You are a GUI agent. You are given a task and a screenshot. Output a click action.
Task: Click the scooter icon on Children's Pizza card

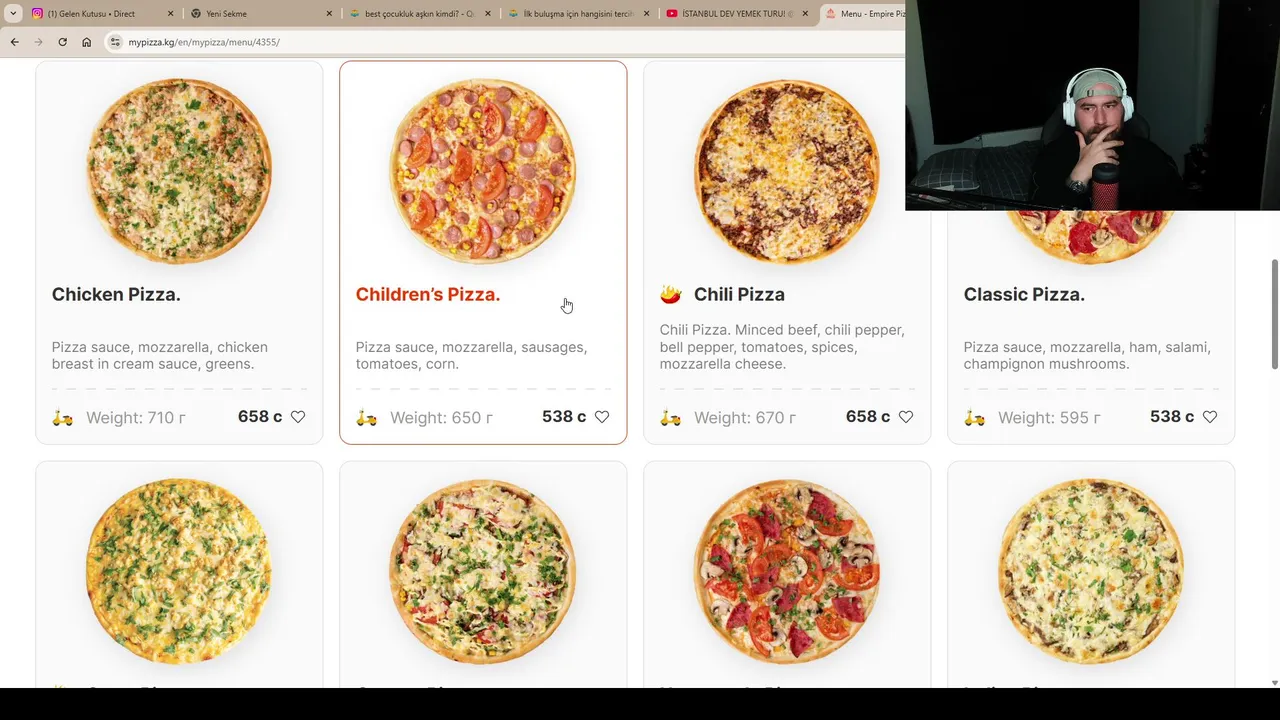[367, 418]
